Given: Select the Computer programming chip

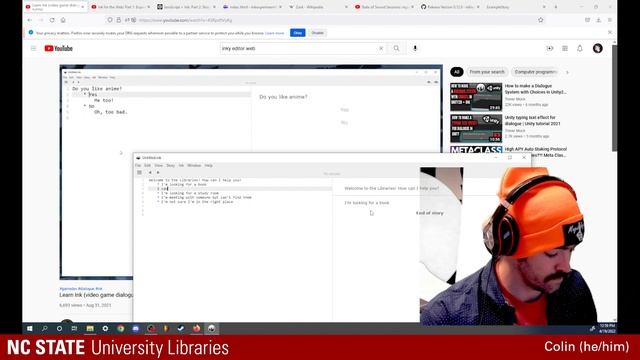Looking at the screenshot, I should tap(536, 72).
